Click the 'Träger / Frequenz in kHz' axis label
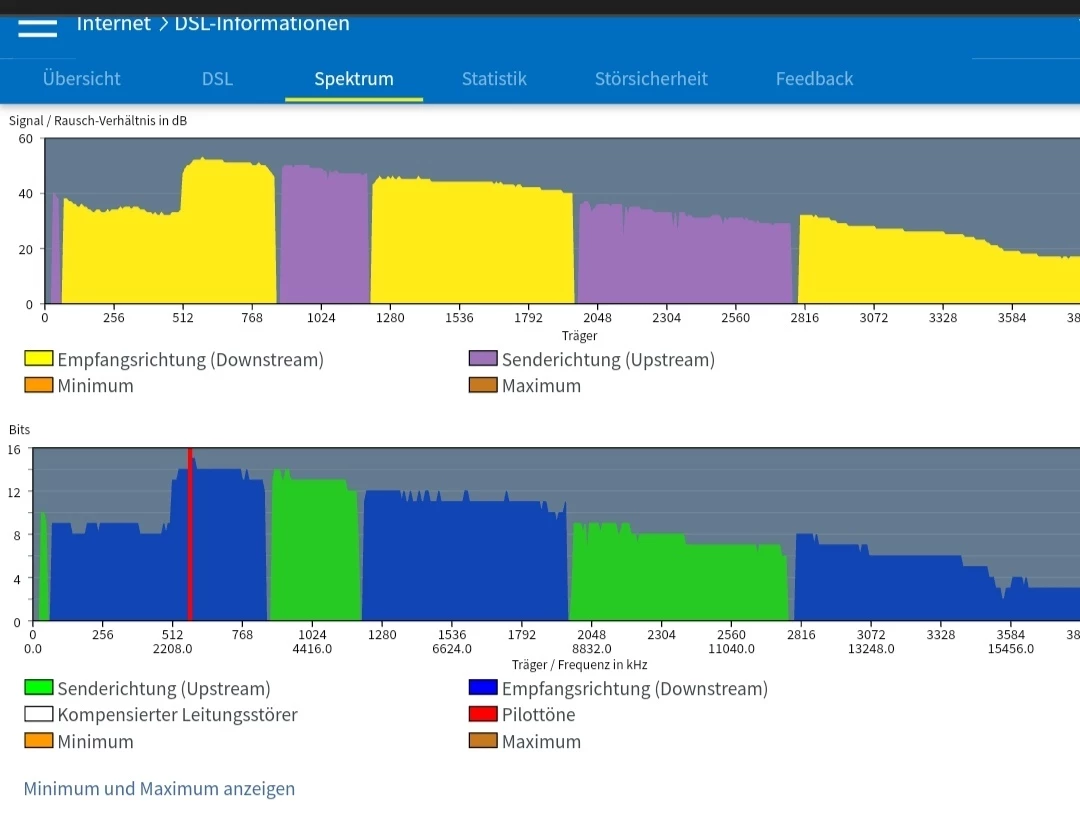 tap(579, 665)
